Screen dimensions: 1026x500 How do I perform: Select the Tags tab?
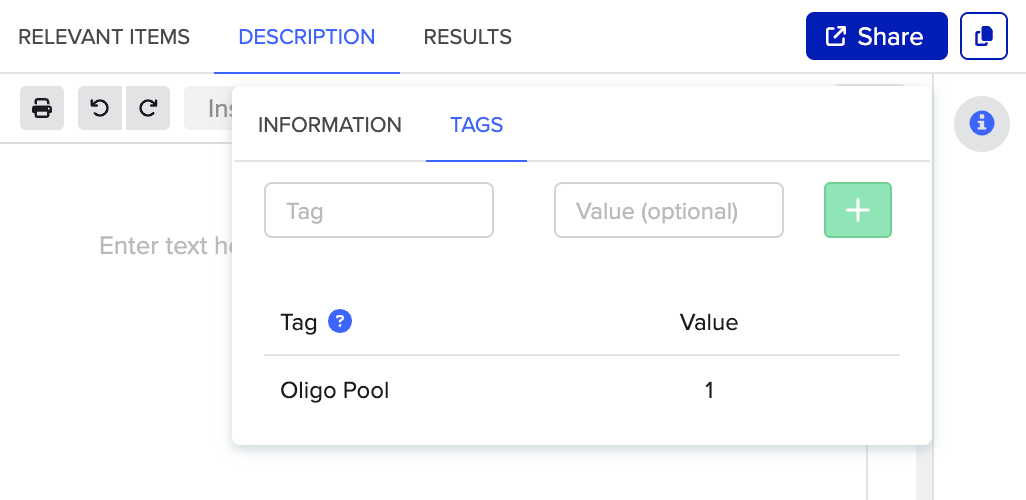[476, 125]
